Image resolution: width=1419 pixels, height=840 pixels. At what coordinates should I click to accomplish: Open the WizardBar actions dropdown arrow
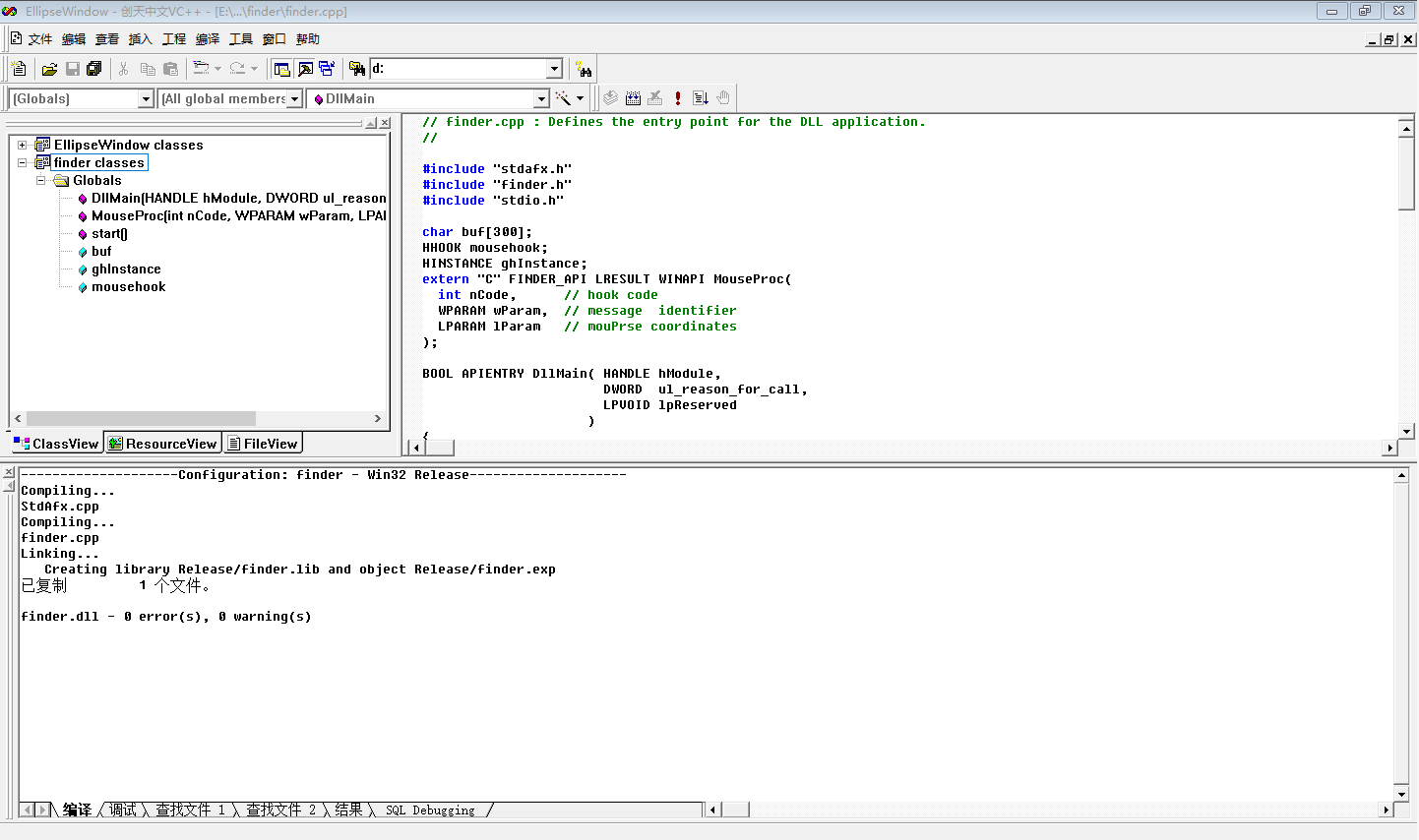tap(580, 98)
